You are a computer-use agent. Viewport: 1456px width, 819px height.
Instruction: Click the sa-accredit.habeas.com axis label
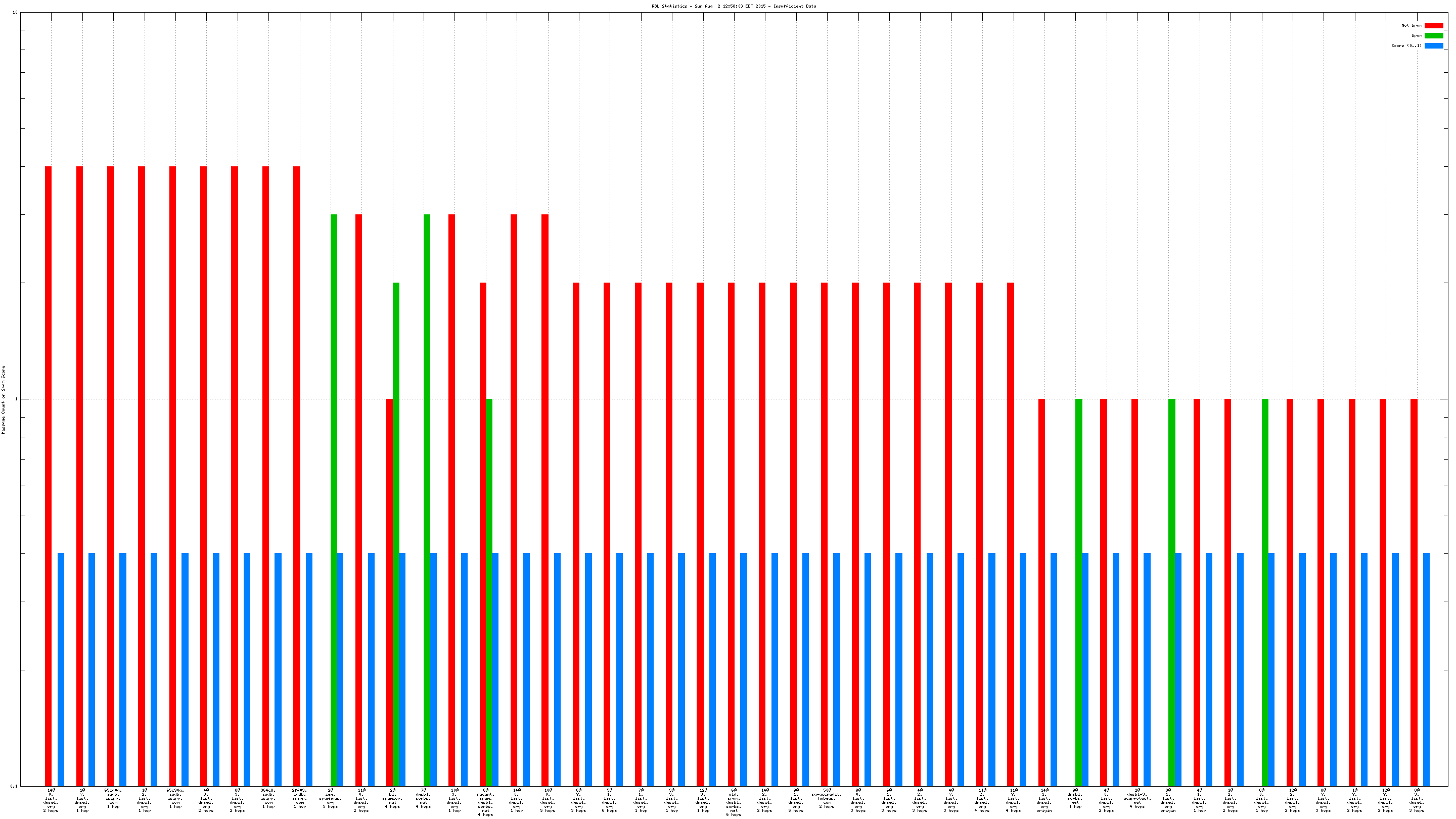(x=827, y=798)
